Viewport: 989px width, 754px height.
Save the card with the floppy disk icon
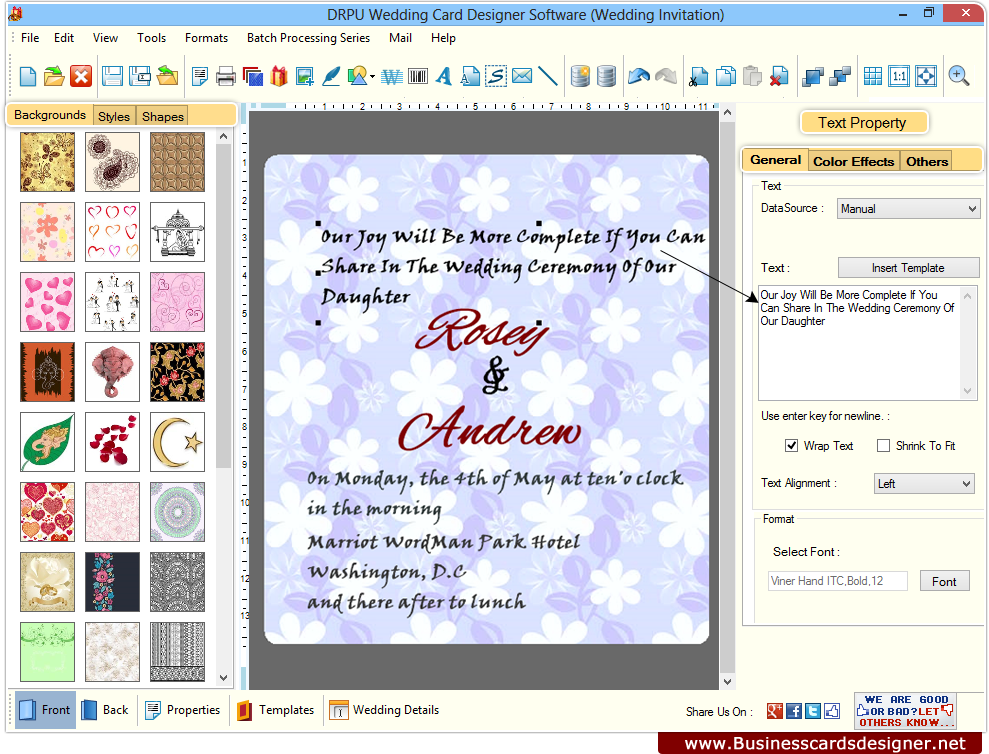pos(112,76)
